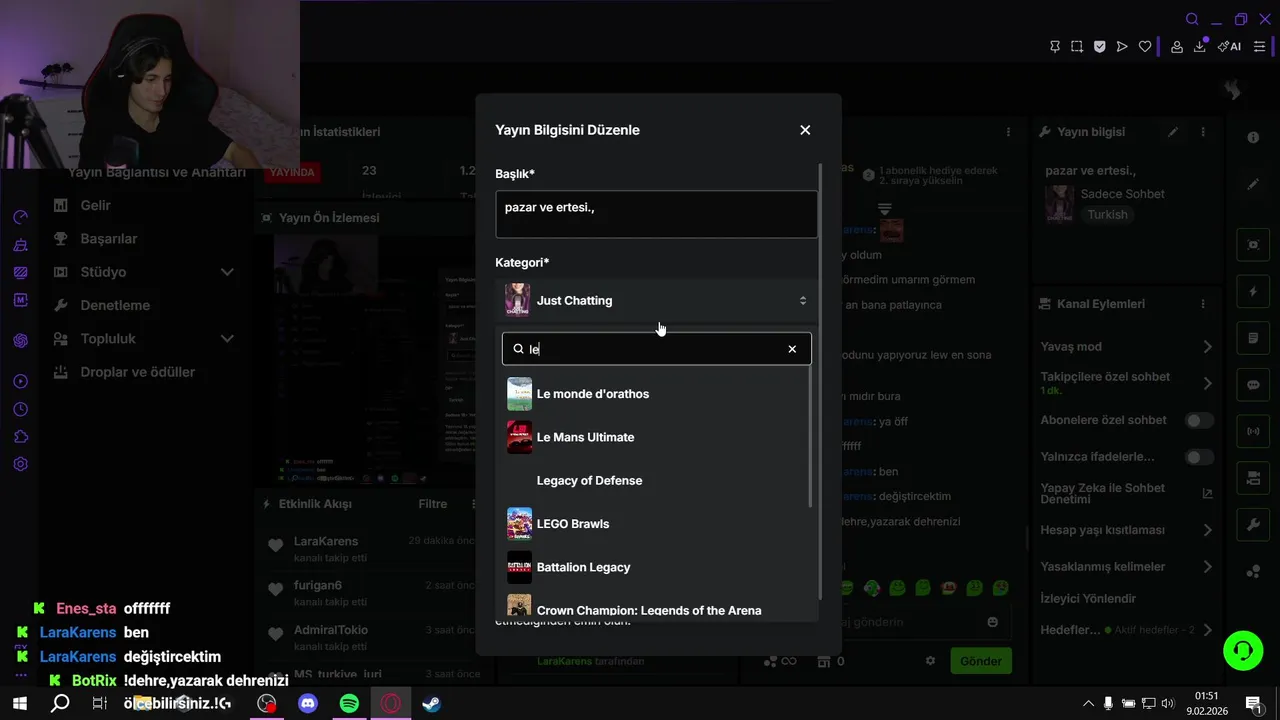1280x720 pixels.
Task: Click the snapshot selection toolbar icon
Action: 1077,47
